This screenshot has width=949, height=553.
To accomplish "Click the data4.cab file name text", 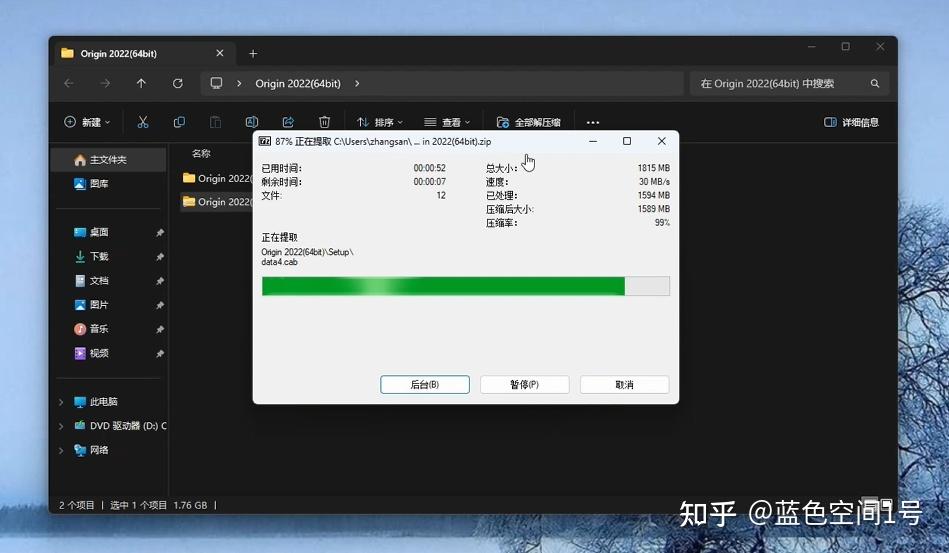I will point(280,262).
